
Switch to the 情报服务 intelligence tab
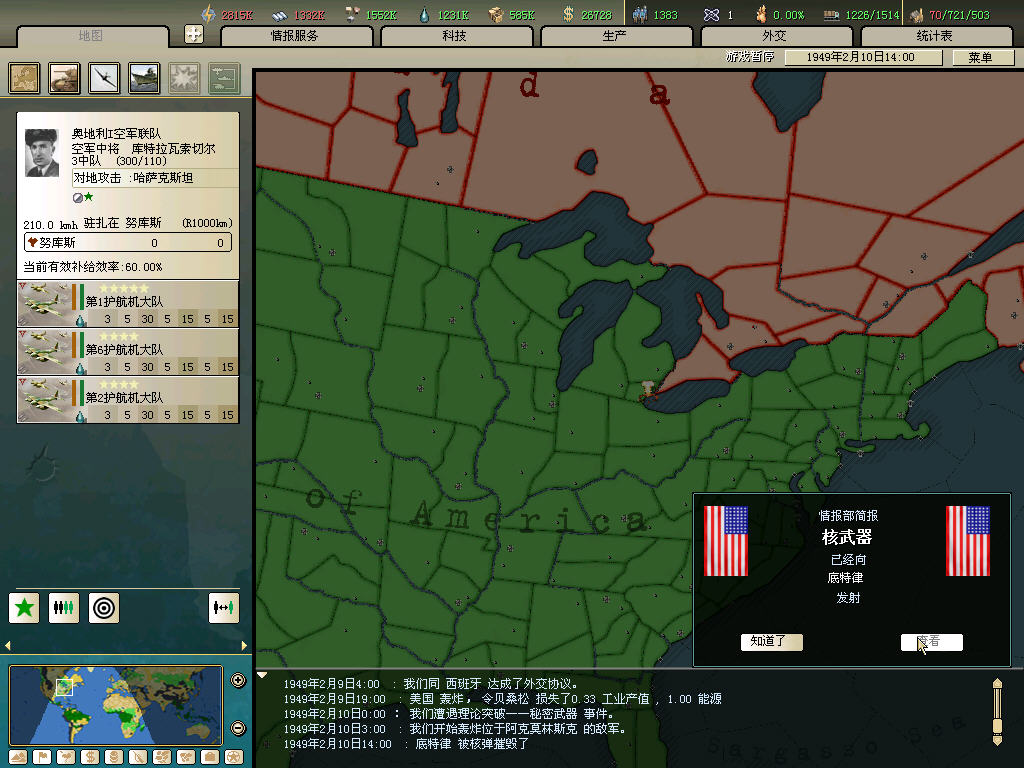295,36
